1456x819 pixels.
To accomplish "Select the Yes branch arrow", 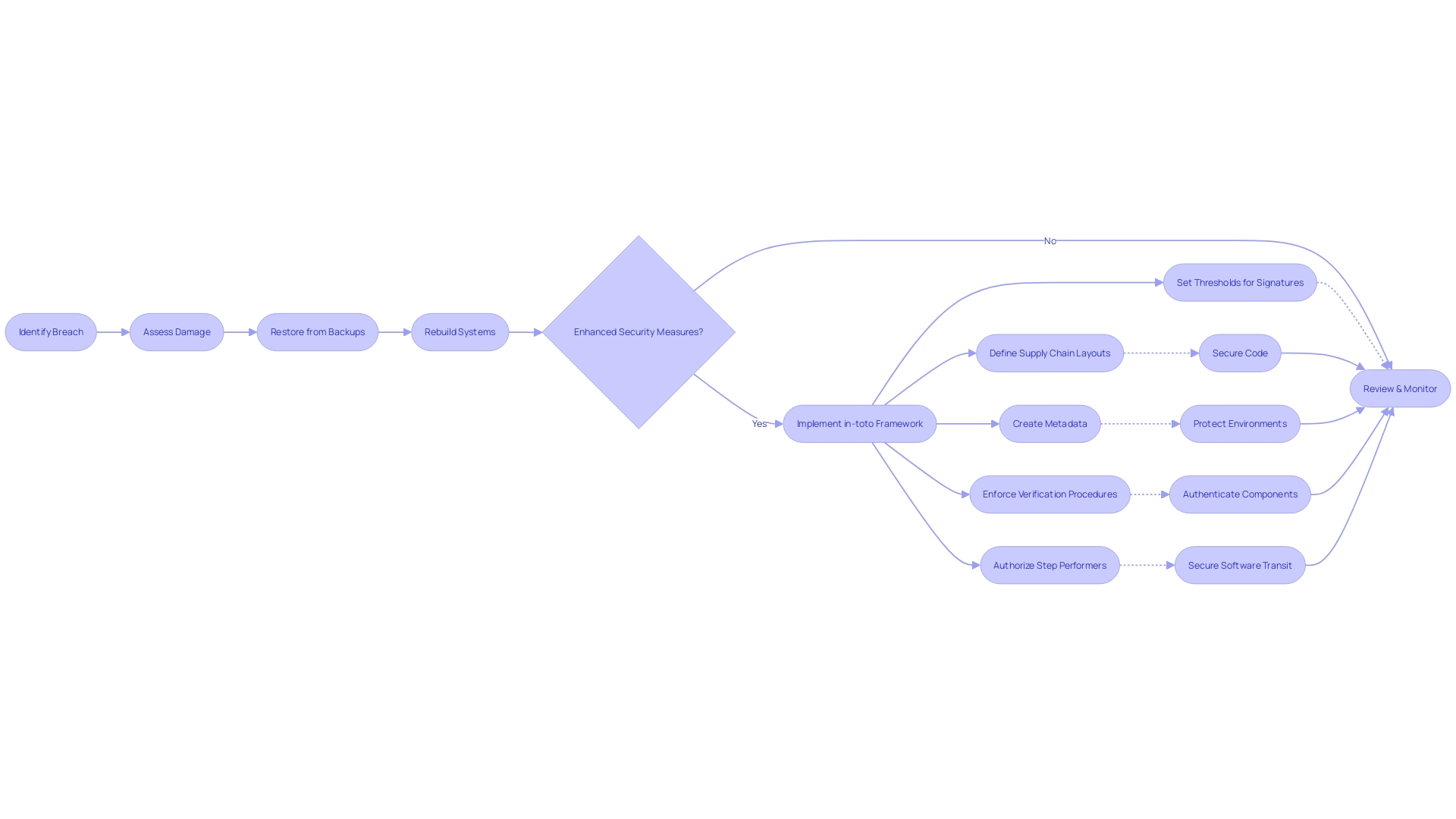I will pyautogui.click(x=775, y=422).
